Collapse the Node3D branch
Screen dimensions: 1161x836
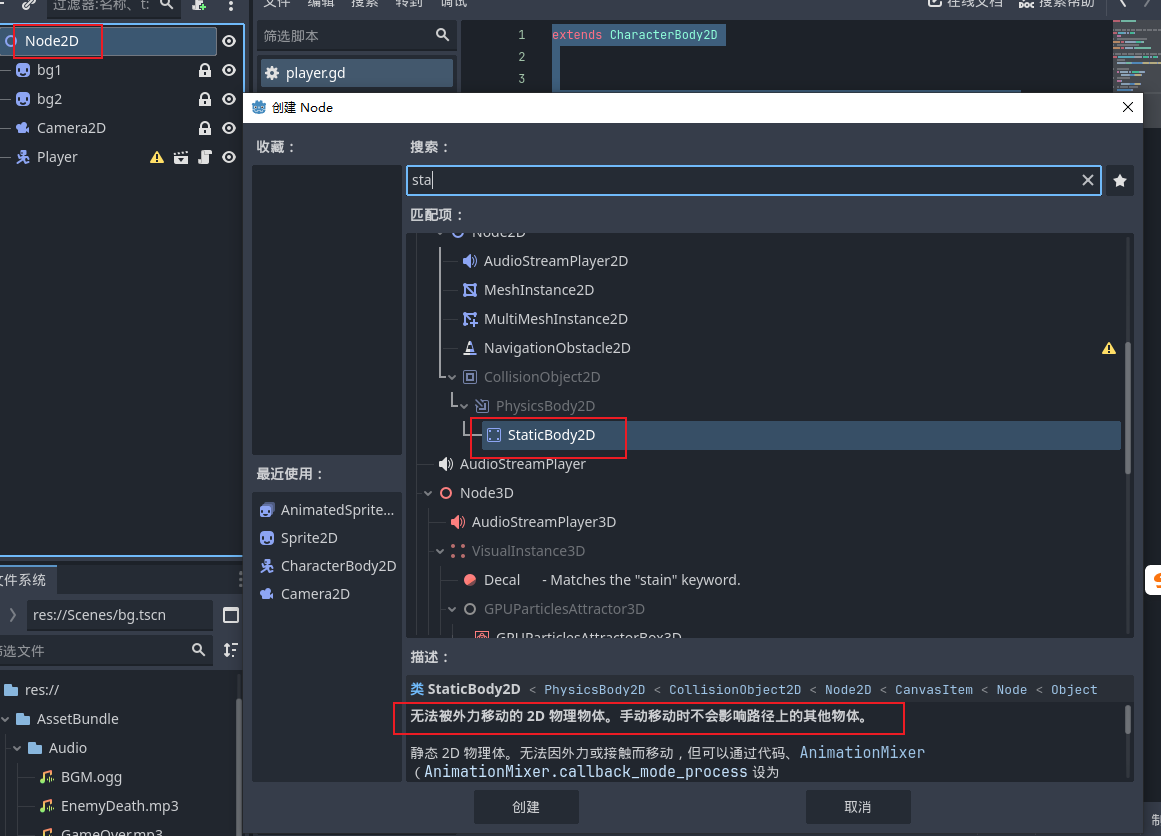click(428, 493)
